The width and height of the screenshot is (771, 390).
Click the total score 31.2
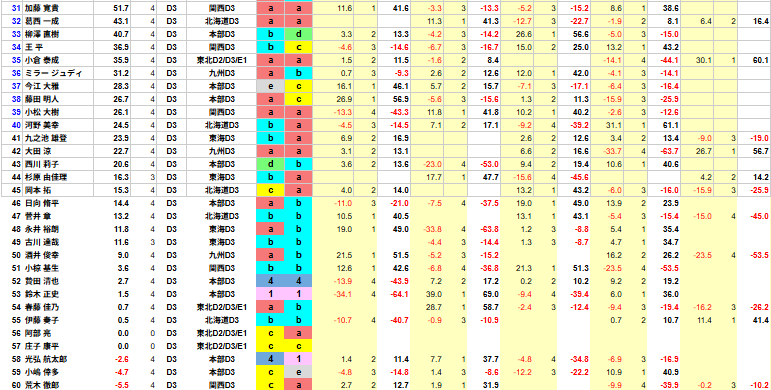pos(121,73)
